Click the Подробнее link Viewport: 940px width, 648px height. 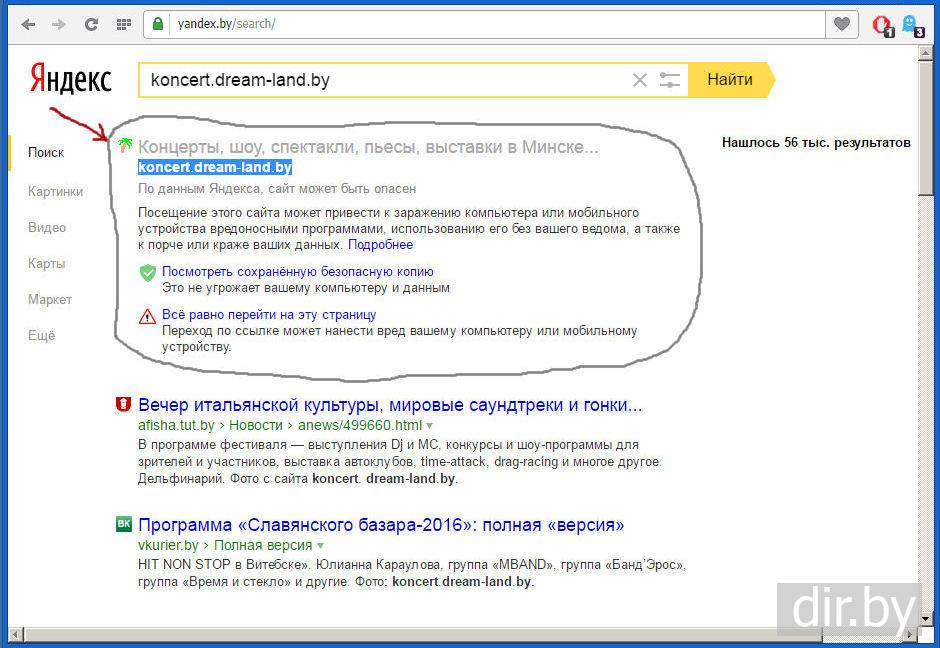[380, 244]
